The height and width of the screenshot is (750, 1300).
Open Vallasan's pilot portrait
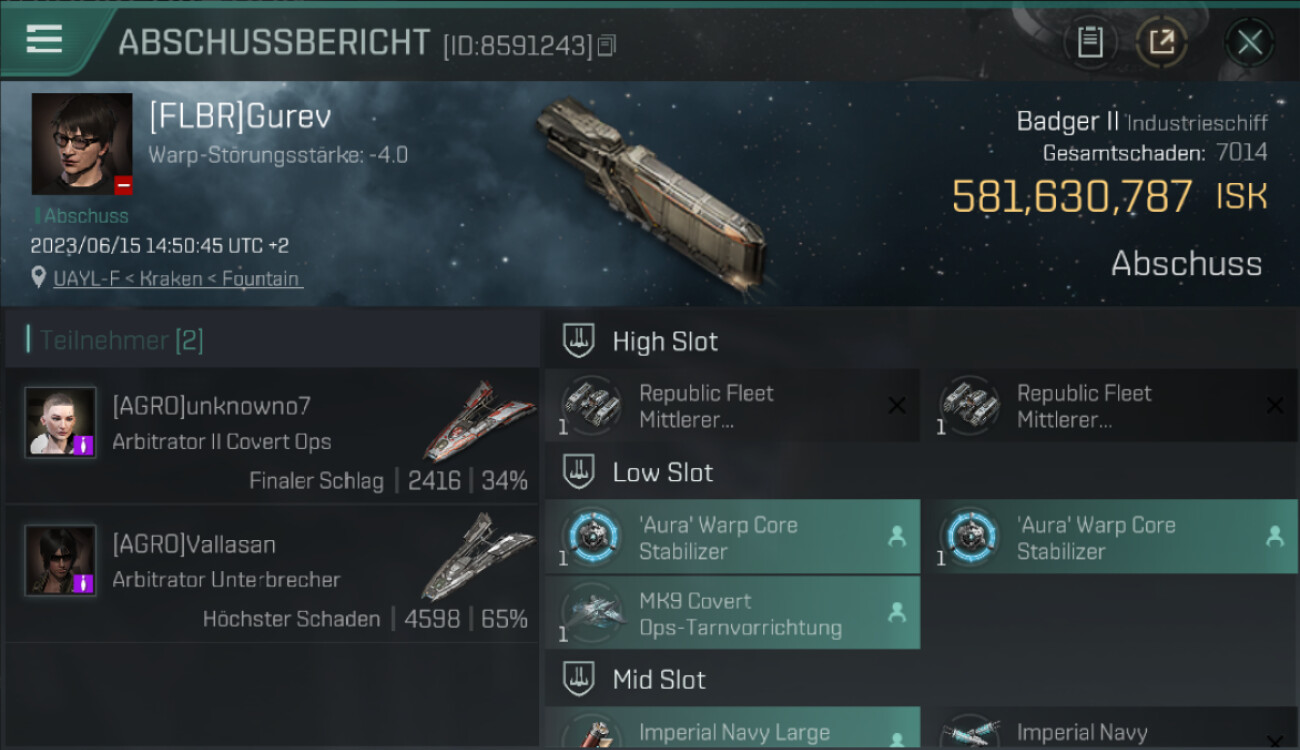[x=61, y=560]
